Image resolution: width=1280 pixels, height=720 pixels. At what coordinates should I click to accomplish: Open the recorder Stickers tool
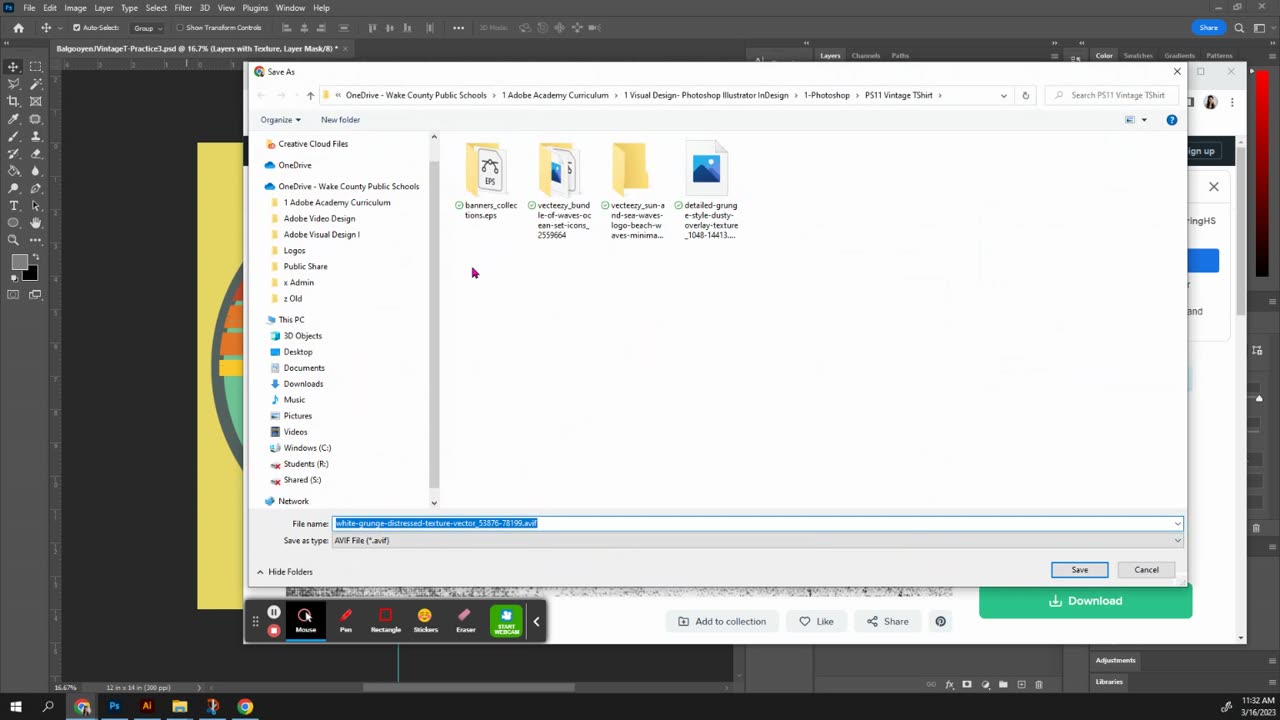pyautogui.click(x=425, y=620)
